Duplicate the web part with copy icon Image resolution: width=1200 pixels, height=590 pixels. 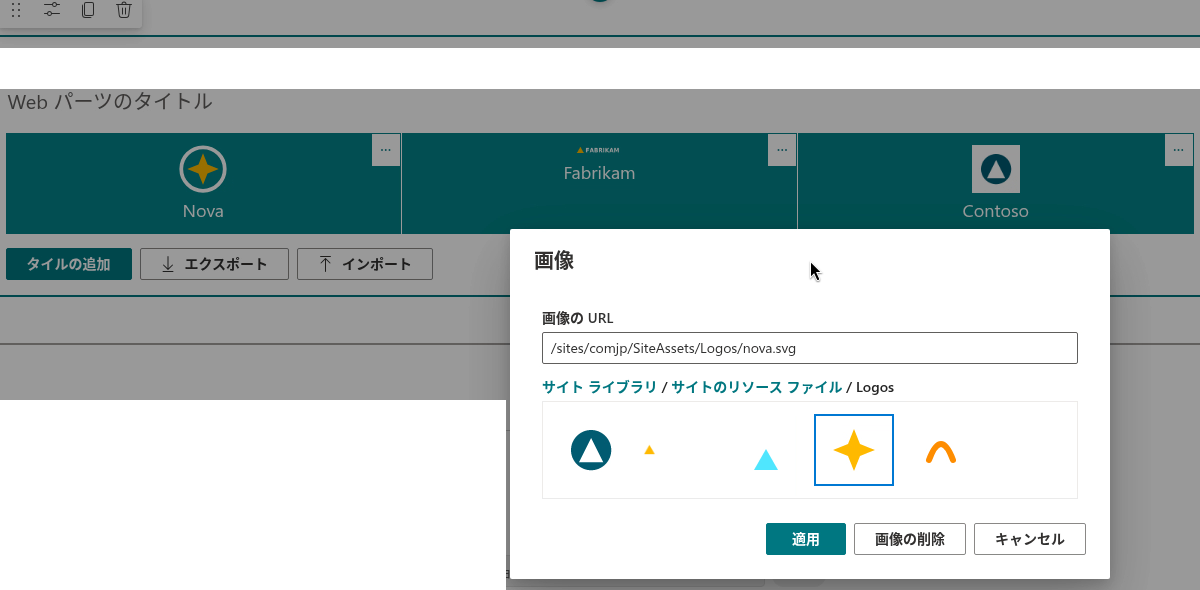click(x=88, y=10)
